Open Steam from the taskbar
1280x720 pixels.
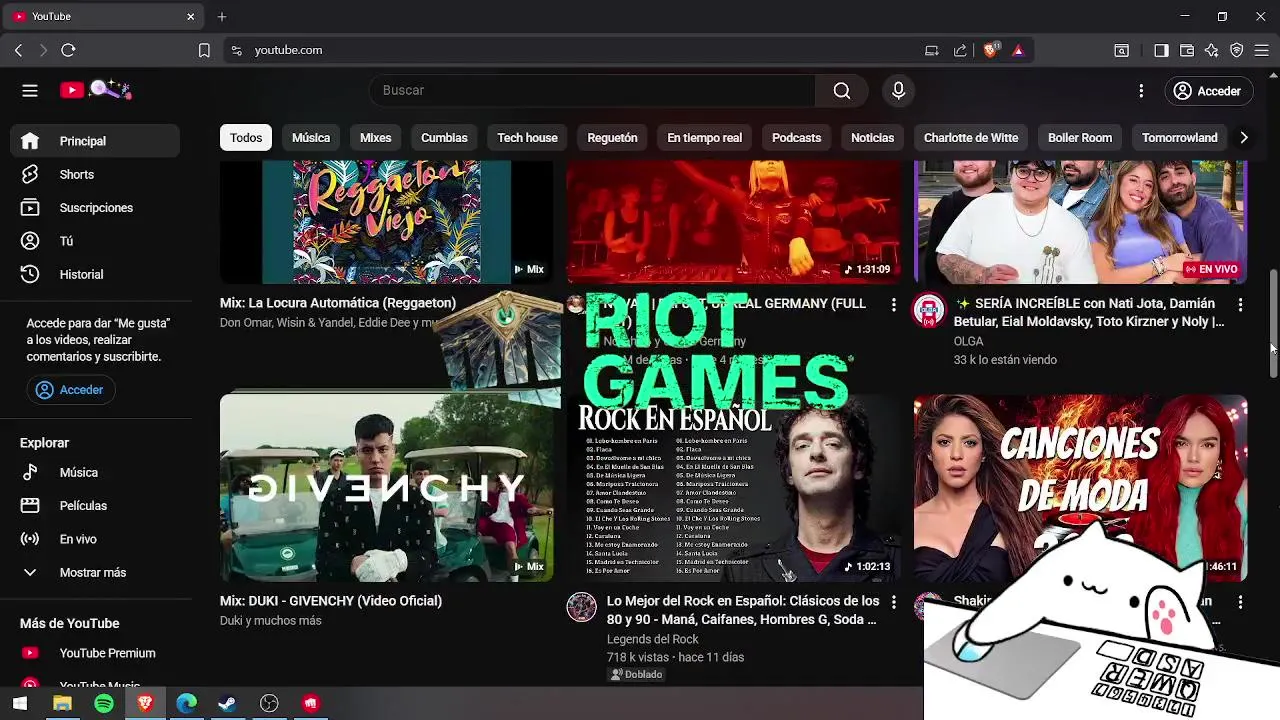(228, 704)
